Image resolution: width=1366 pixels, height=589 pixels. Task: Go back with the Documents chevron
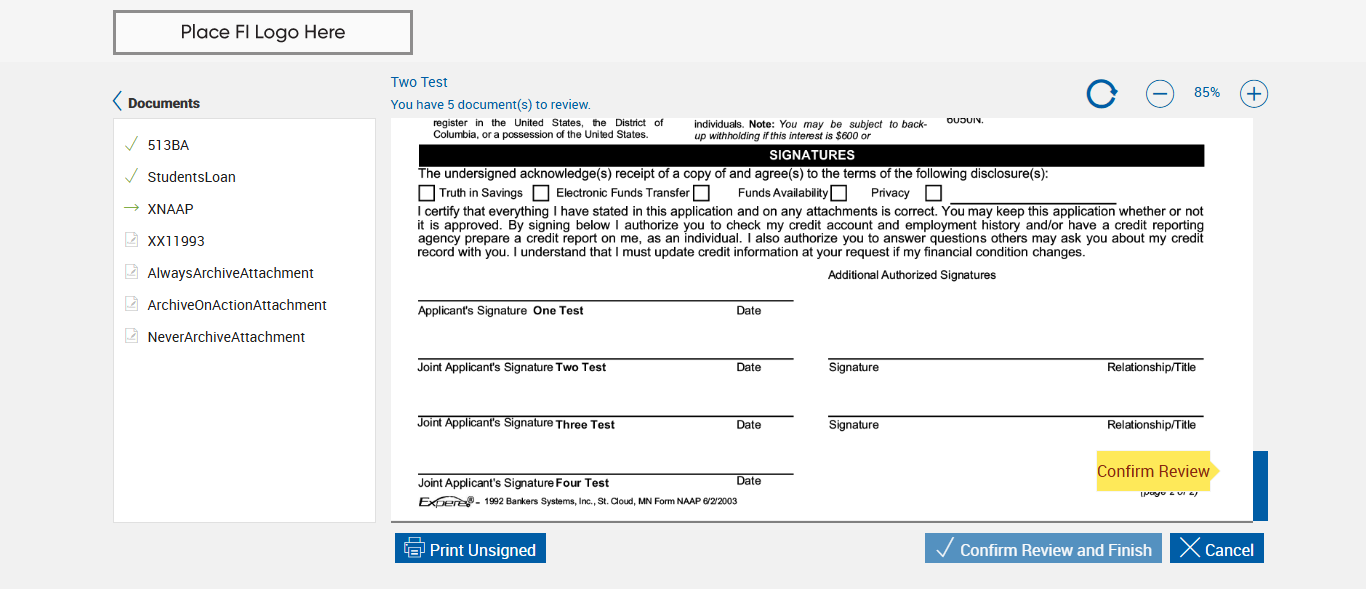117,102
